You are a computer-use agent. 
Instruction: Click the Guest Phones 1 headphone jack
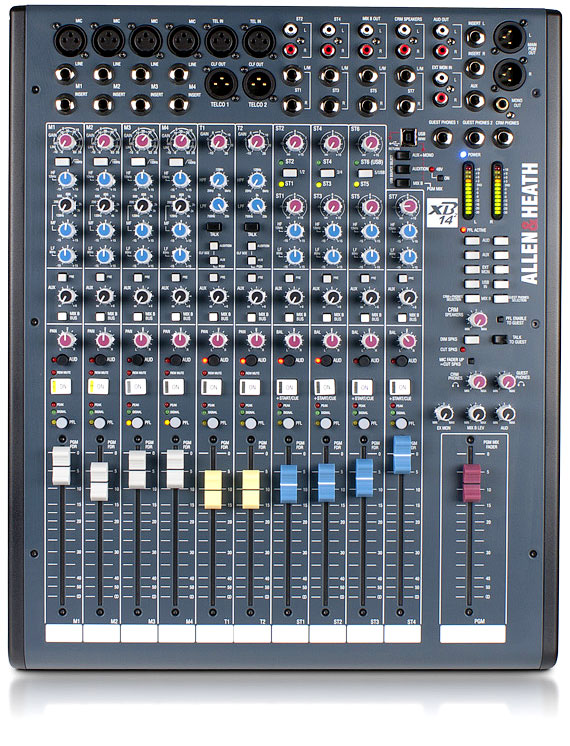coord(442,137)
